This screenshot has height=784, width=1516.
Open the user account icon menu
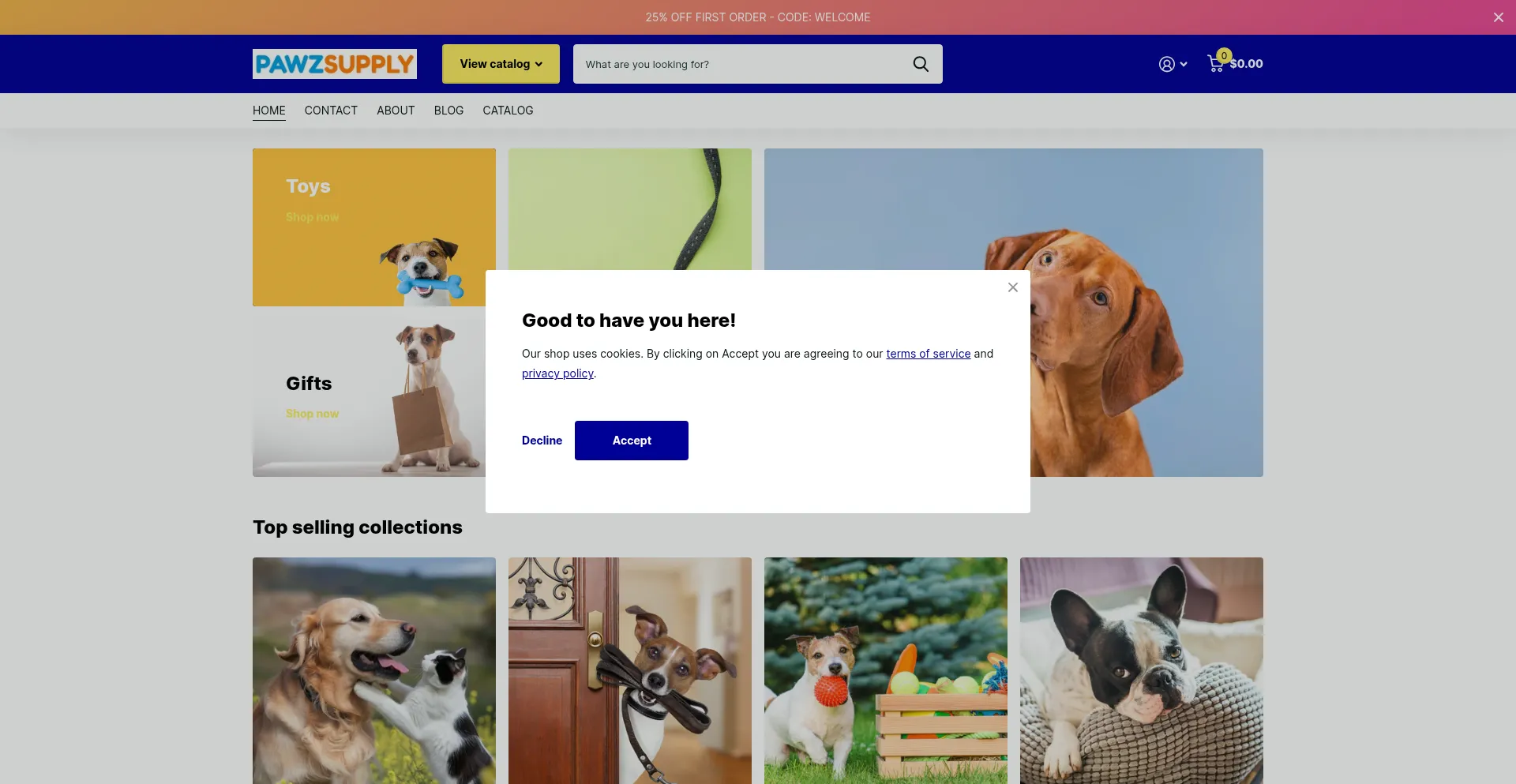tap(1166, 65)
